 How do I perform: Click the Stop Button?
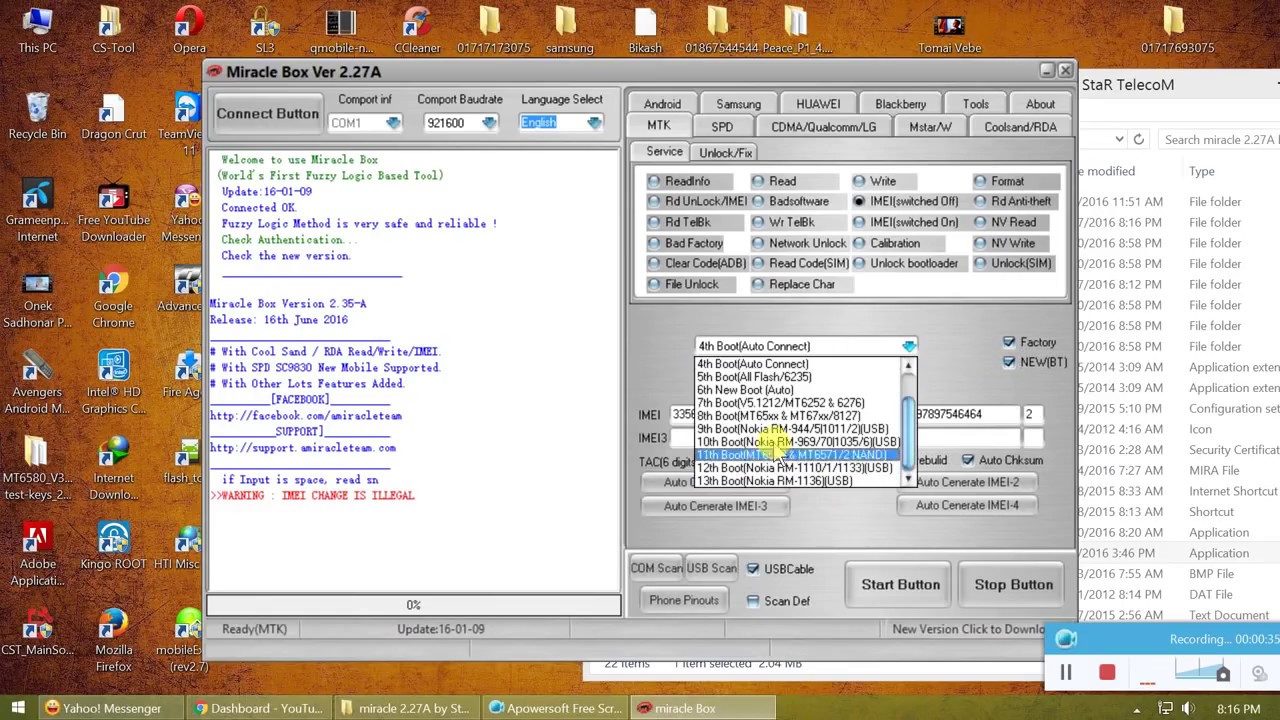point(1014,584)
